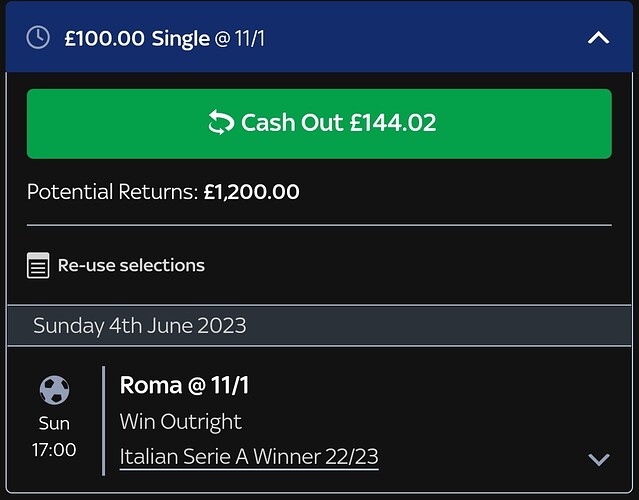Image resolution: width=639 pixels, height=500 pixels.
Task: Click the vertical divider beside Roma selection
Action: pyautogui.click(x=104, y=421)
